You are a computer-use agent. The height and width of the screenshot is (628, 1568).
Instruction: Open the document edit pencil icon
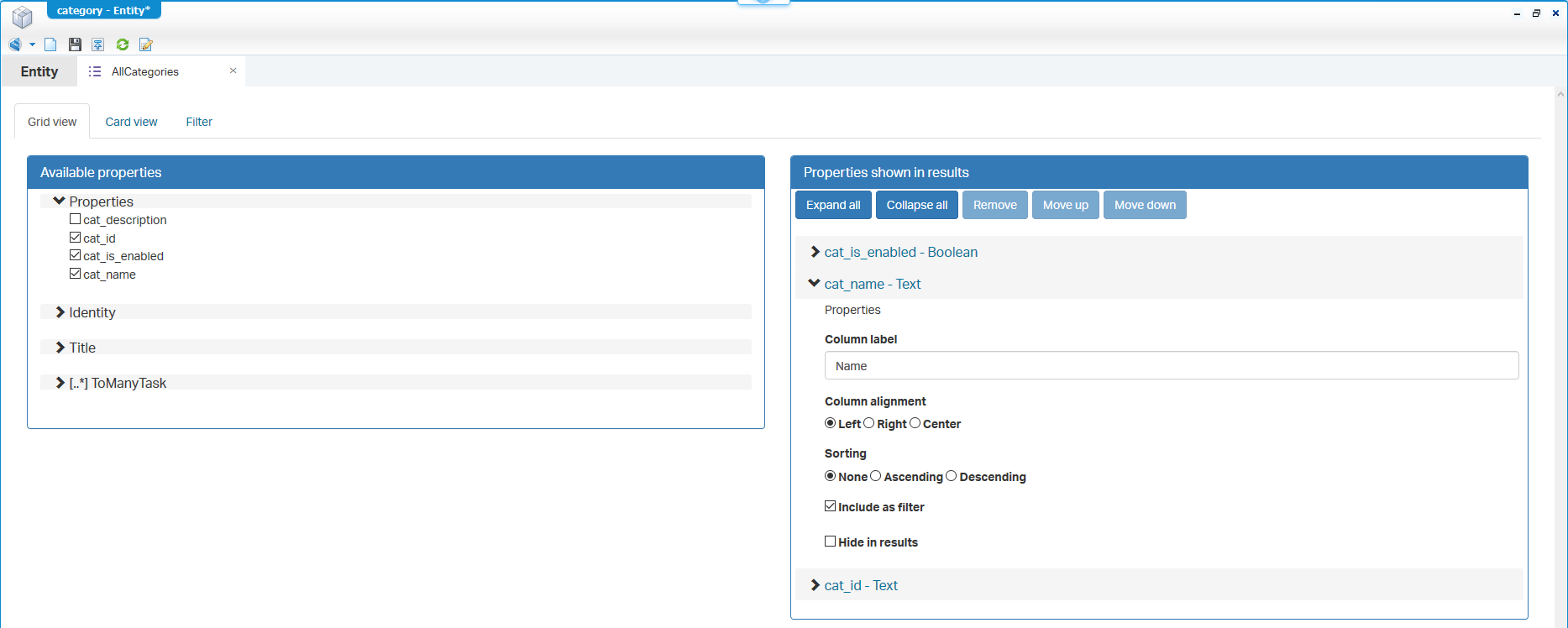coord(146,44)
